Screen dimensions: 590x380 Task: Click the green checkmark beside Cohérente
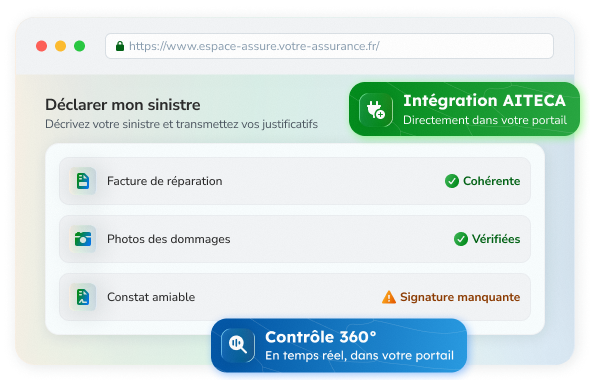(452, 181)
